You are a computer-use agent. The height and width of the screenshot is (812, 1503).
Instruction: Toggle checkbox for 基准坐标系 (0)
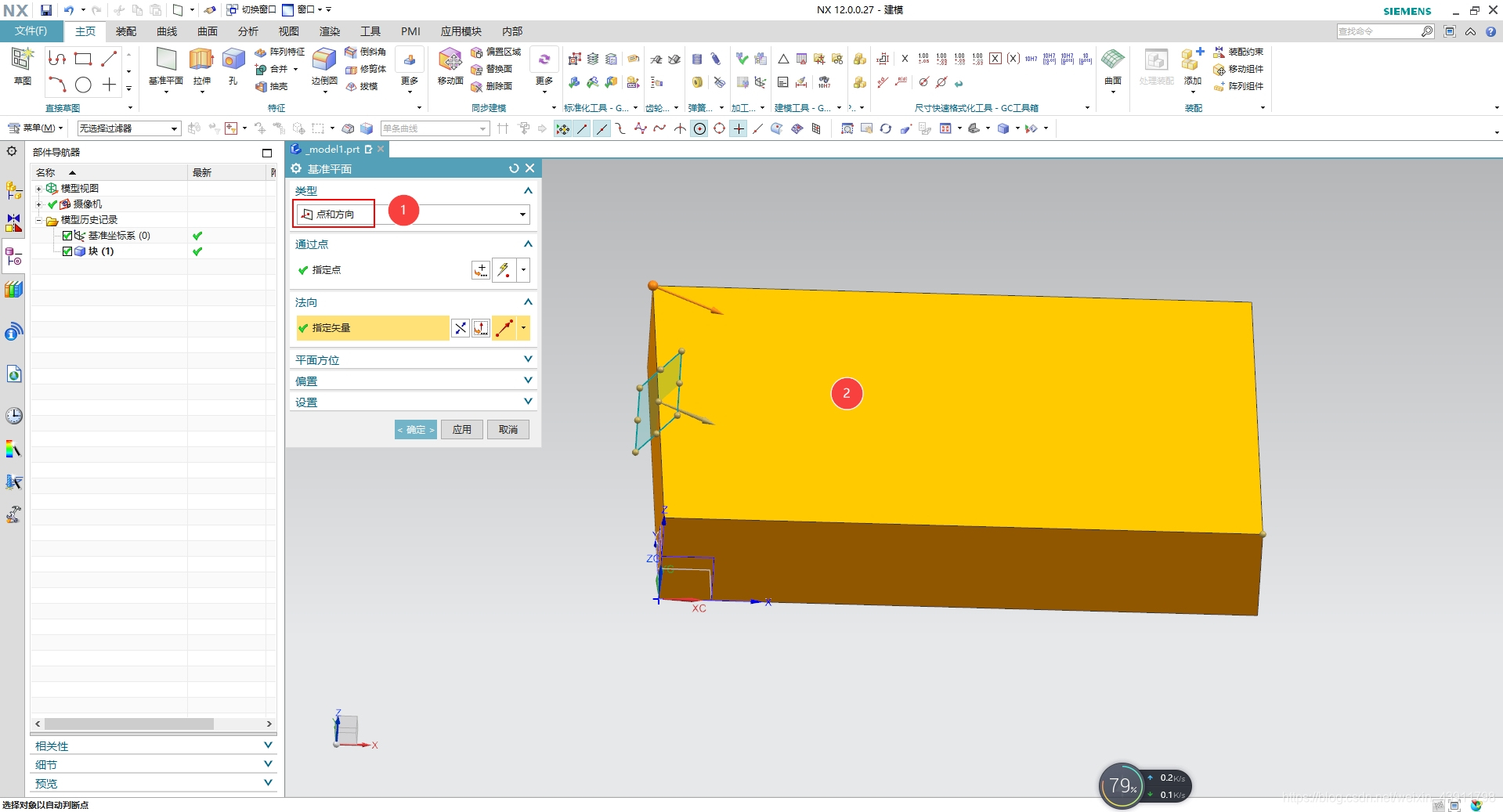67,236
